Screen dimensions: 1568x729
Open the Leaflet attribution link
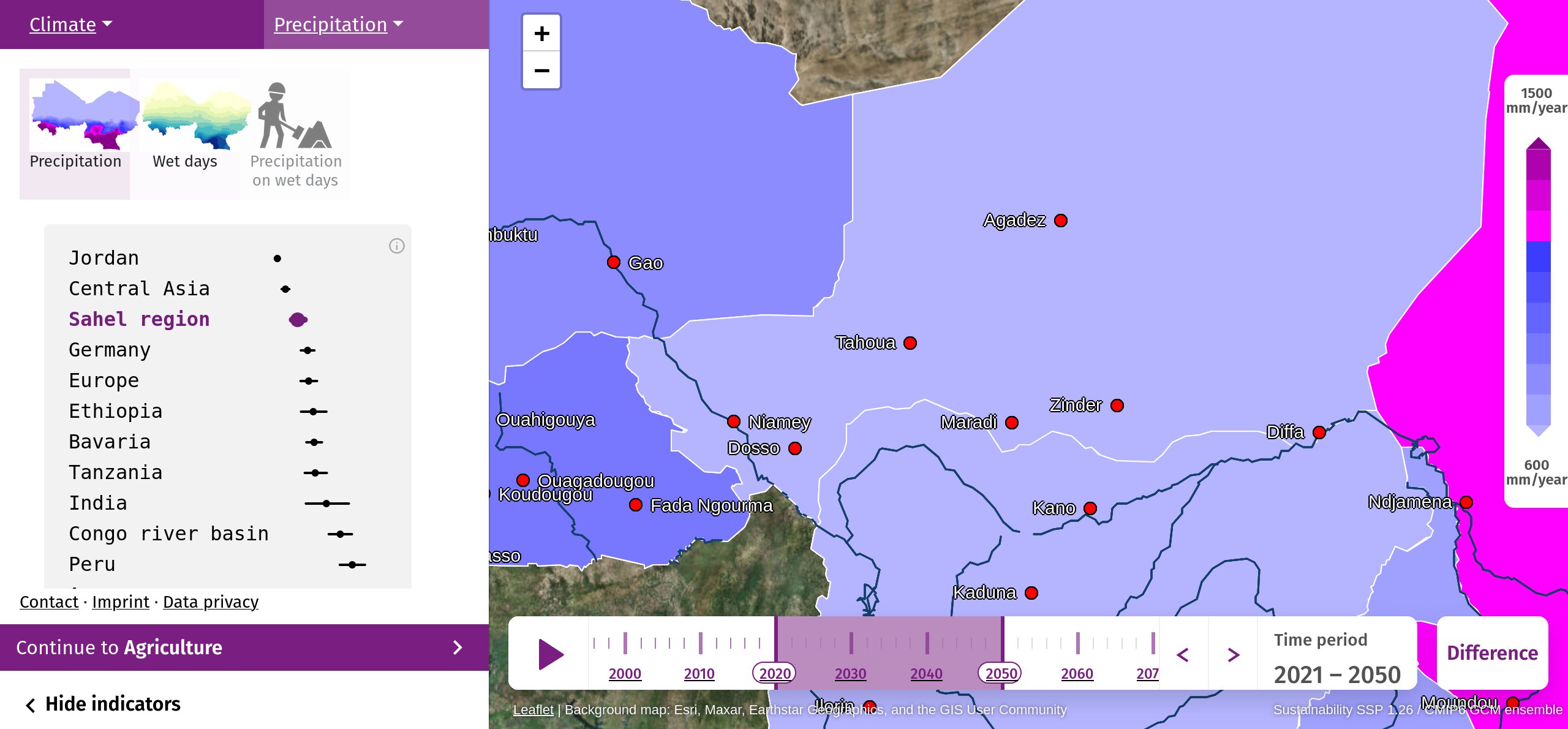[533, 709]
